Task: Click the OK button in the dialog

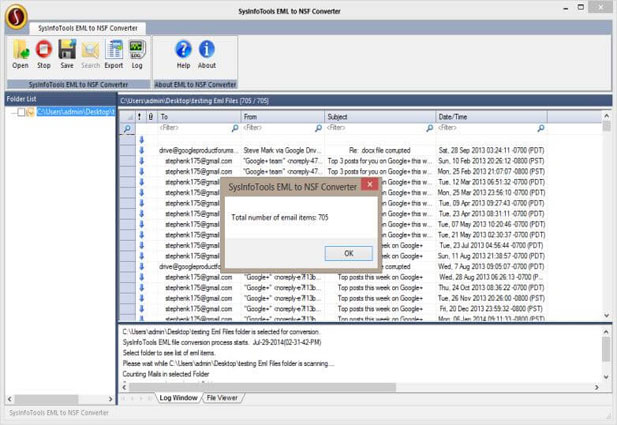Action: pos(349,253)
